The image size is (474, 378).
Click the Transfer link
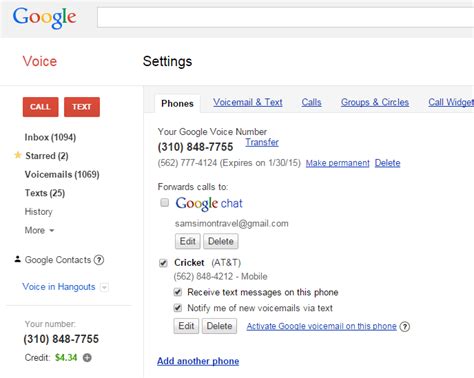click(x=262, y=142)
